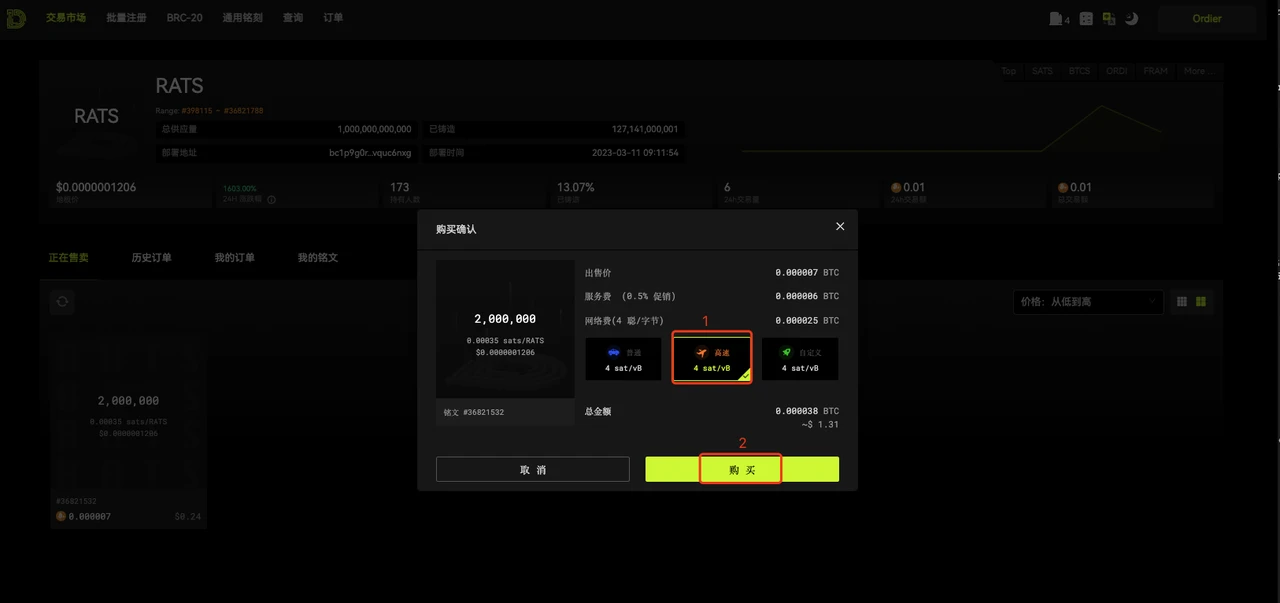
Task: Click the site logo in the navbar
Action: coord(15,18)
